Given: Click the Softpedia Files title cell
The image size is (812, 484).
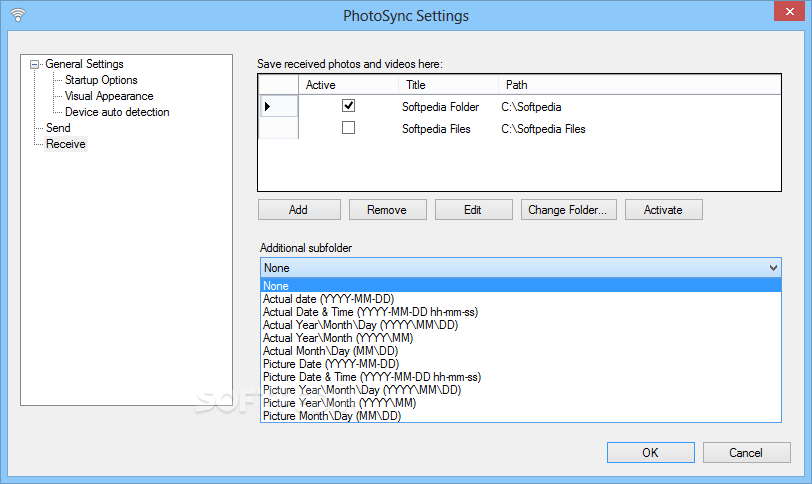Looking at the screenshot, I should point(436,129).
